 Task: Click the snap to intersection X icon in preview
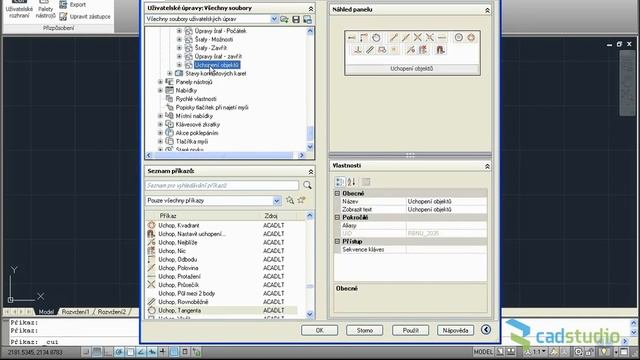coord(418,38)
